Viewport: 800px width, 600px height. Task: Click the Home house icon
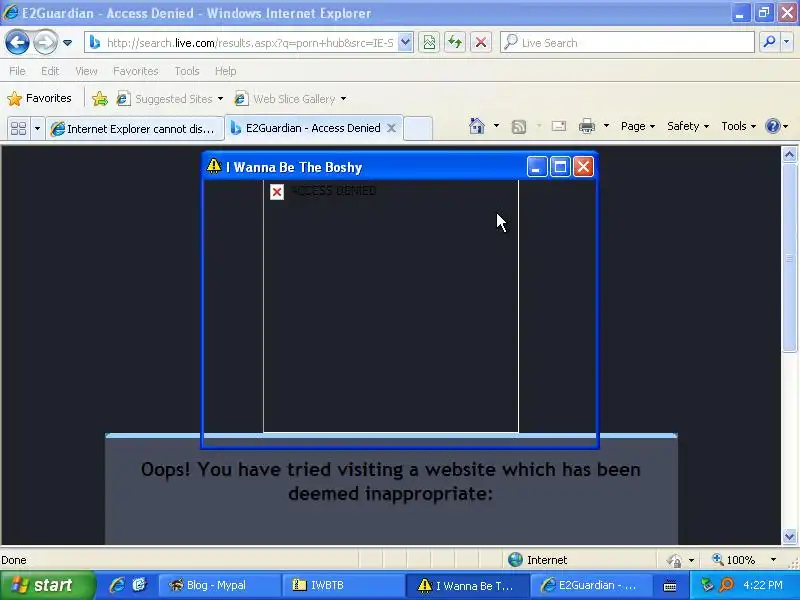pyautogui.click(x=477, y=126)
